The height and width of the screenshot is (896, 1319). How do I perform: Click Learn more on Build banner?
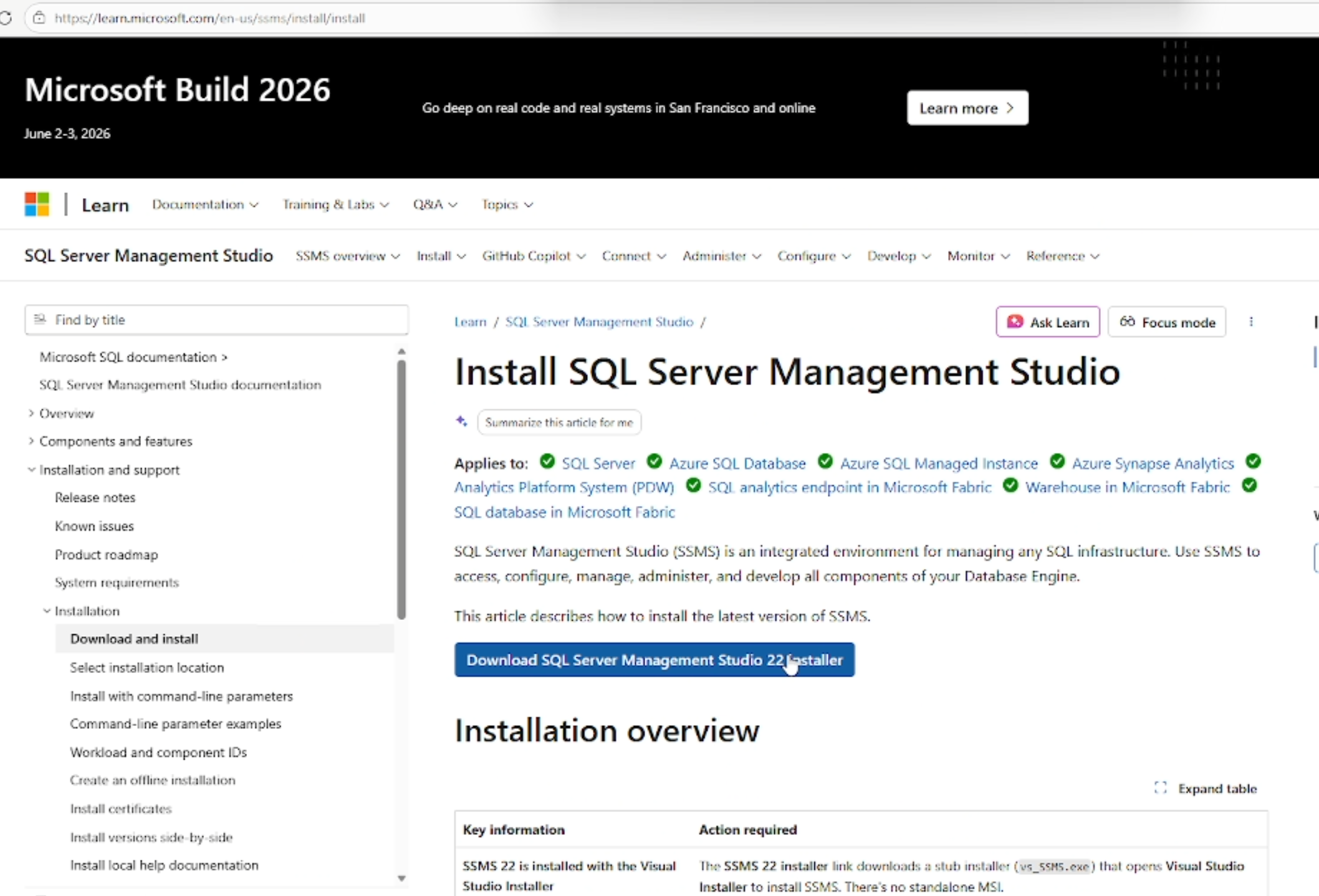click(967, 108)
